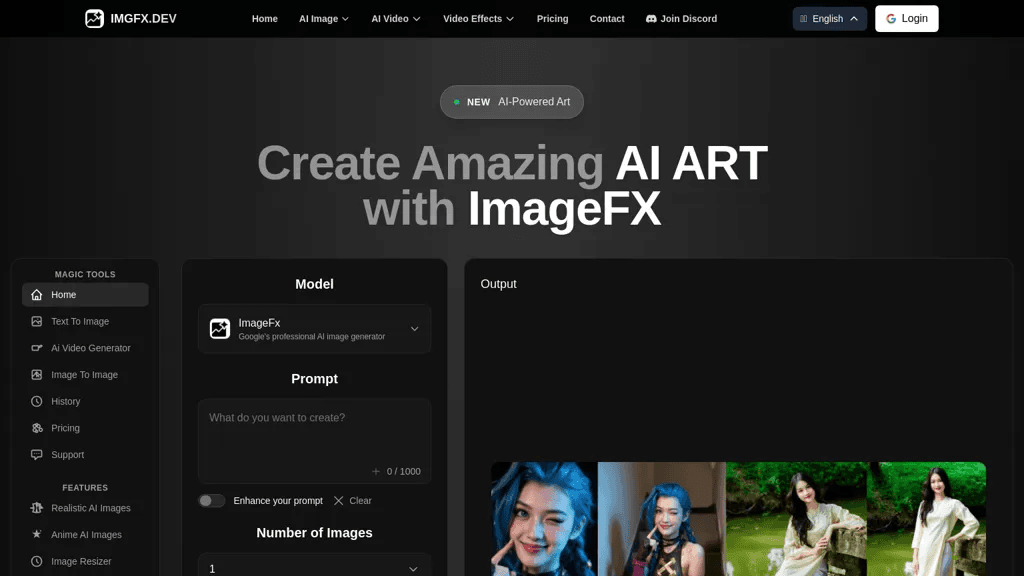Image resolution: width=1024 pixels, height=576 pixels.
Task: Open Pricing in the top navigation
Action: pyautogui.click(x=552, y=19)
